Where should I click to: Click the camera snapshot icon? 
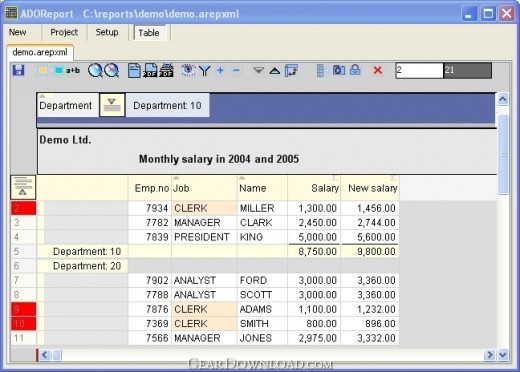[x=339, y=70]
